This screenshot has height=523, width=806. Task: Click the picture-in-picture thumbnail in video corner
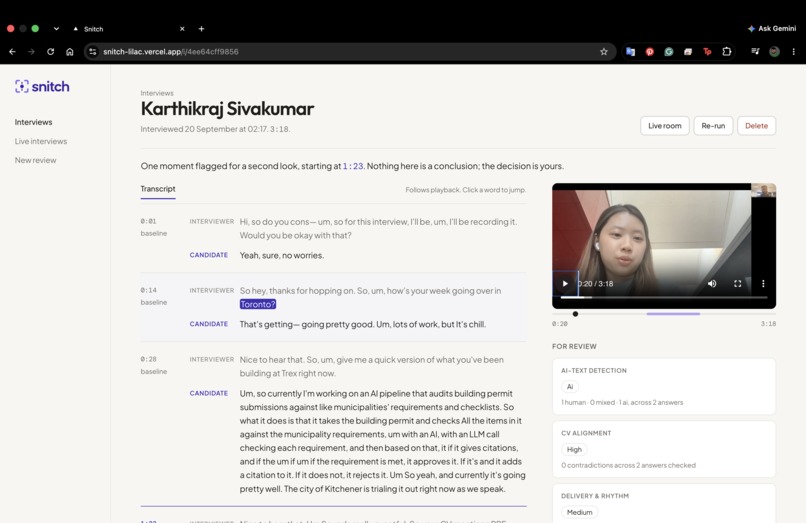[763, 190]
